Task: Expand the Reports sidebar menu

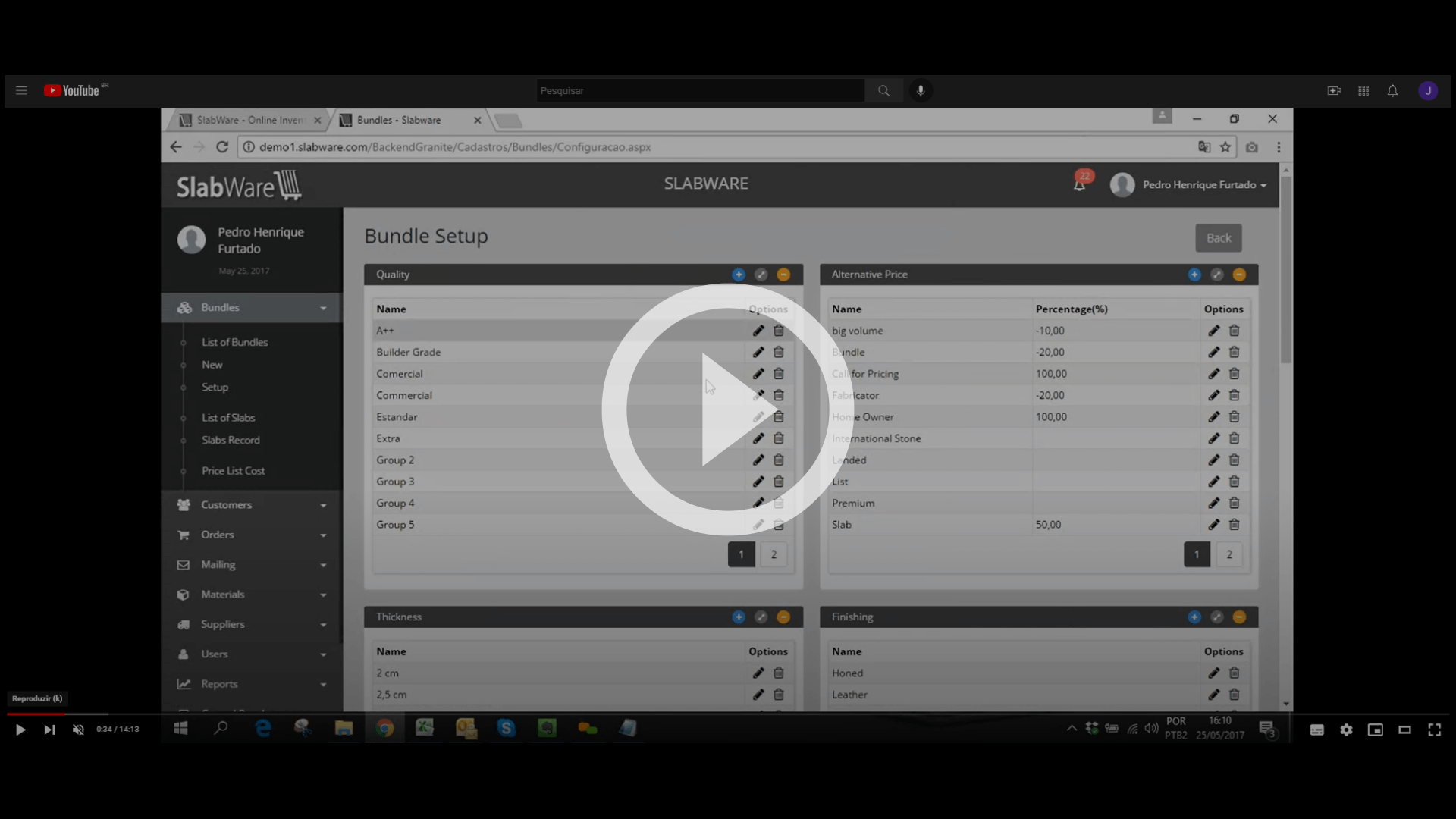Action: [x=252, y=685]
